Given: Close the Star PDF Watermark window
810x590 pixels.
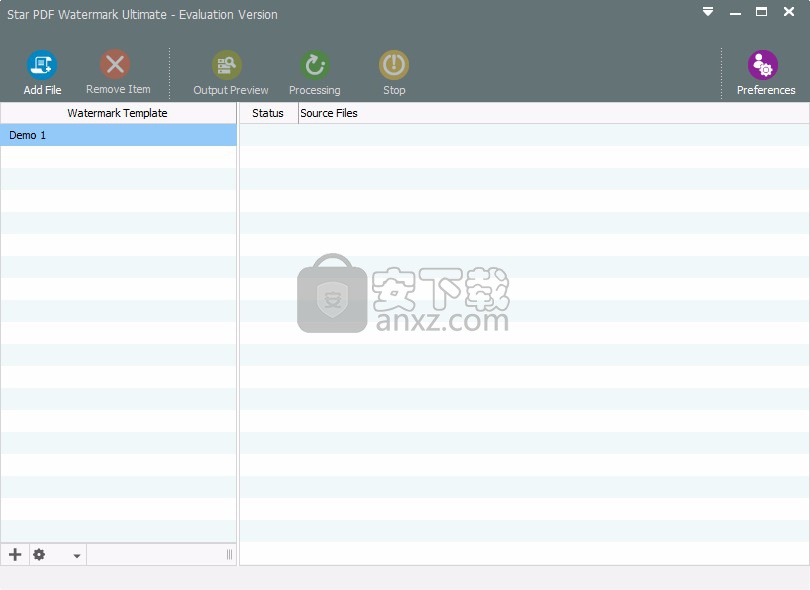Looking at the screenshot, I should [789, 11].
